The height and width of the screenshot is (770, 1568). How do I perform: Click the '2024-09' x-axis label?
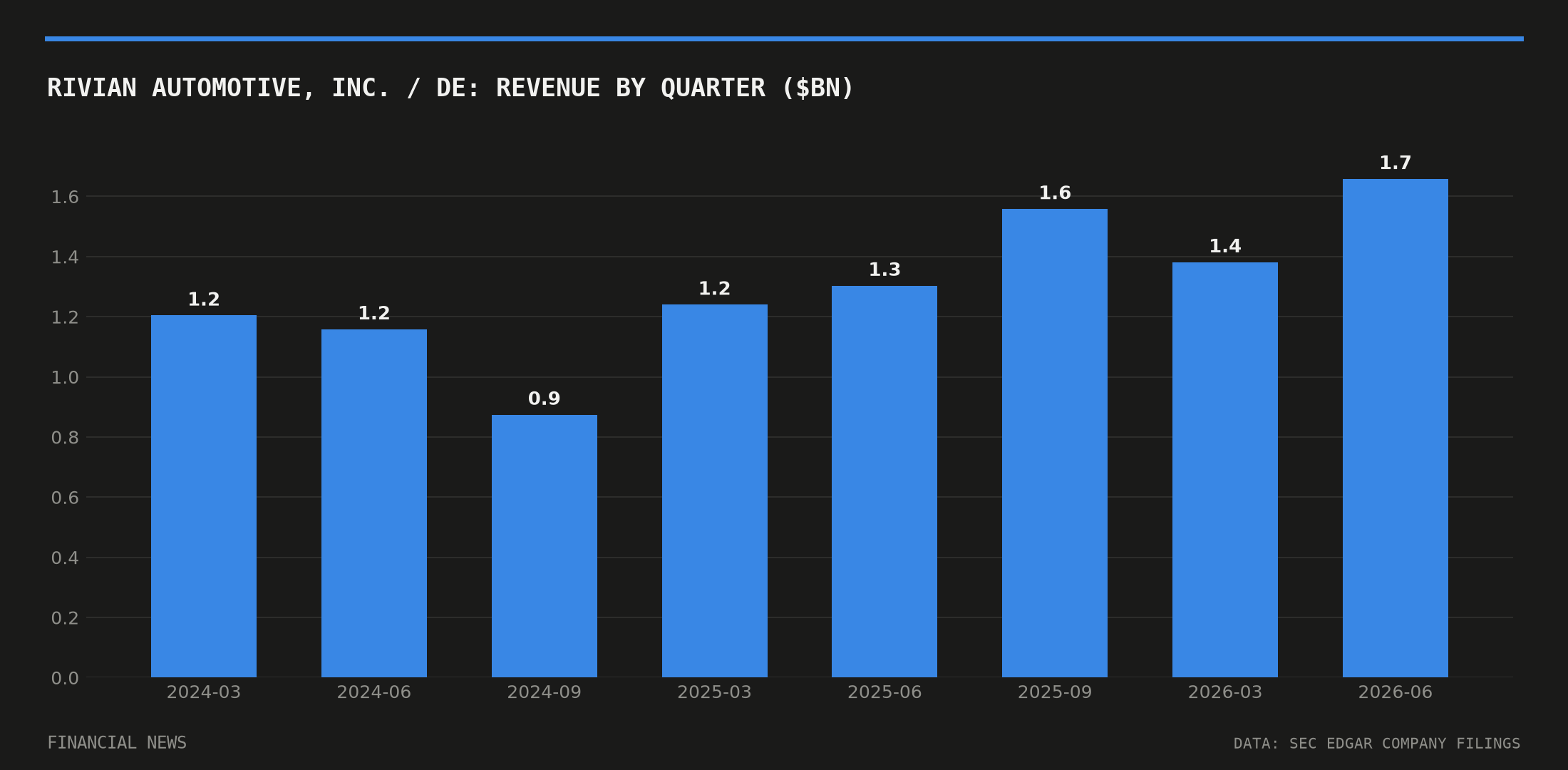pos(545,692)
